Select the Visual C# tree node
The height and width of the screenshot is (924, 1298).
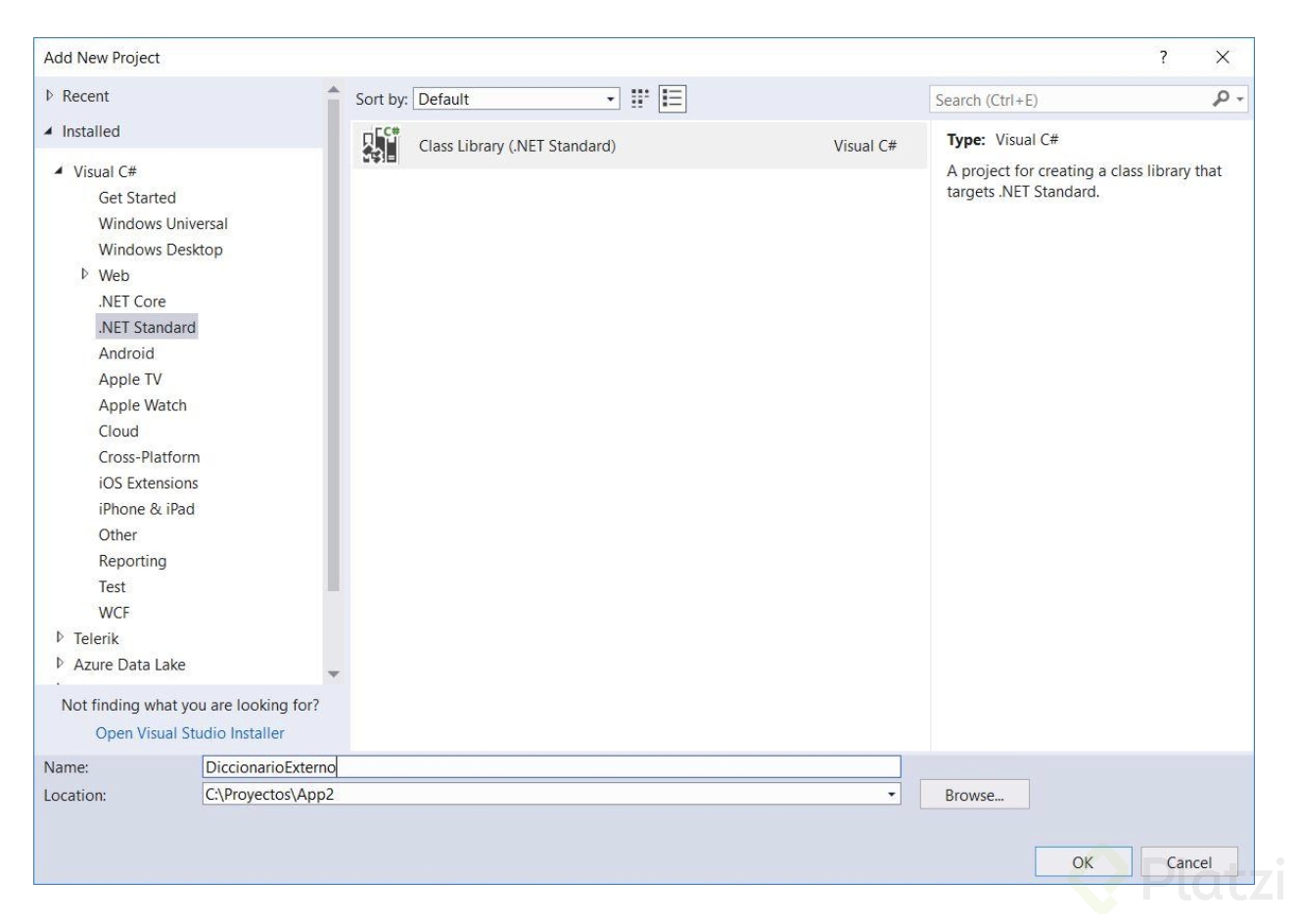(x=105, y=171)
